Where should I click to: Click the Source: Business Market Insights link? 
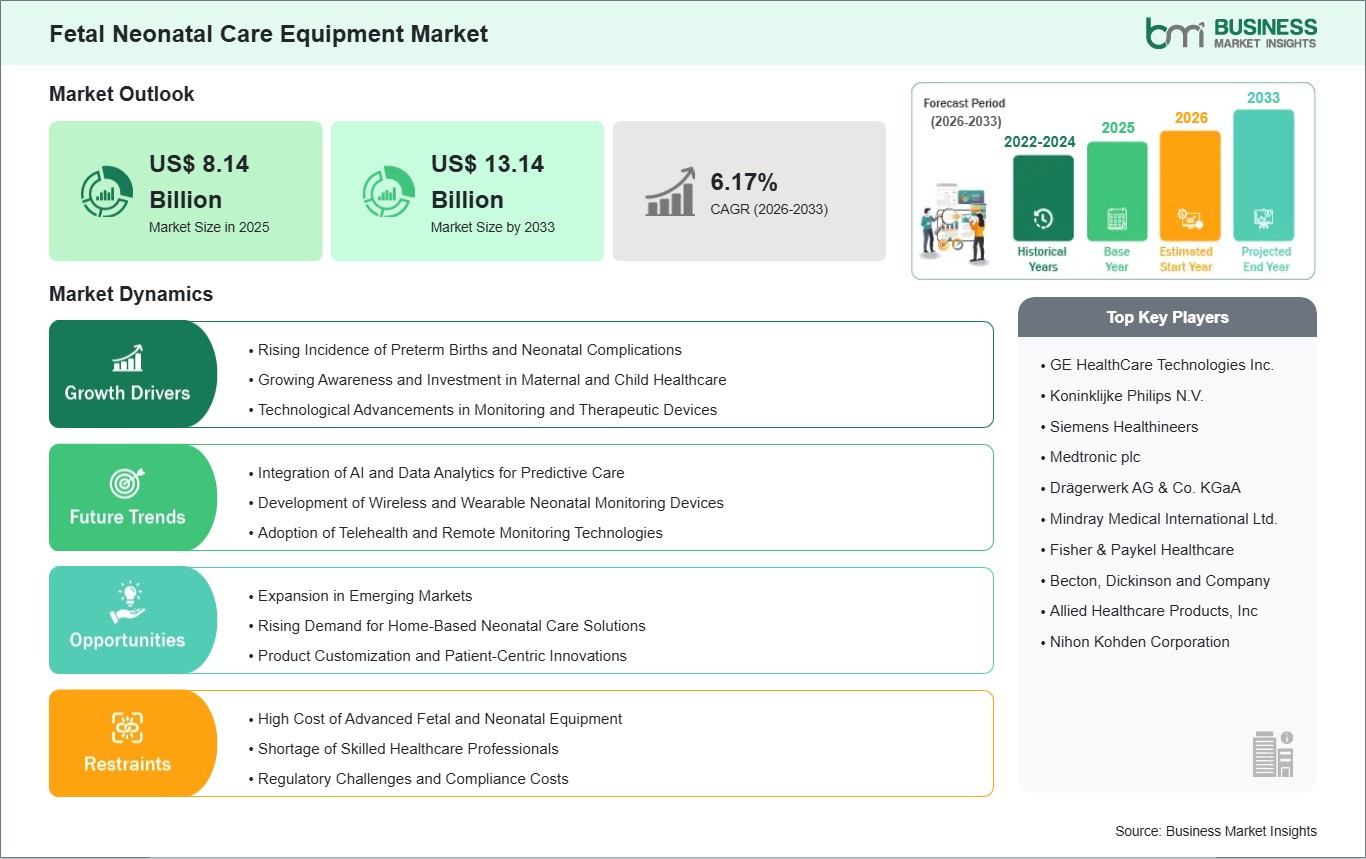tap(1215, 831)
